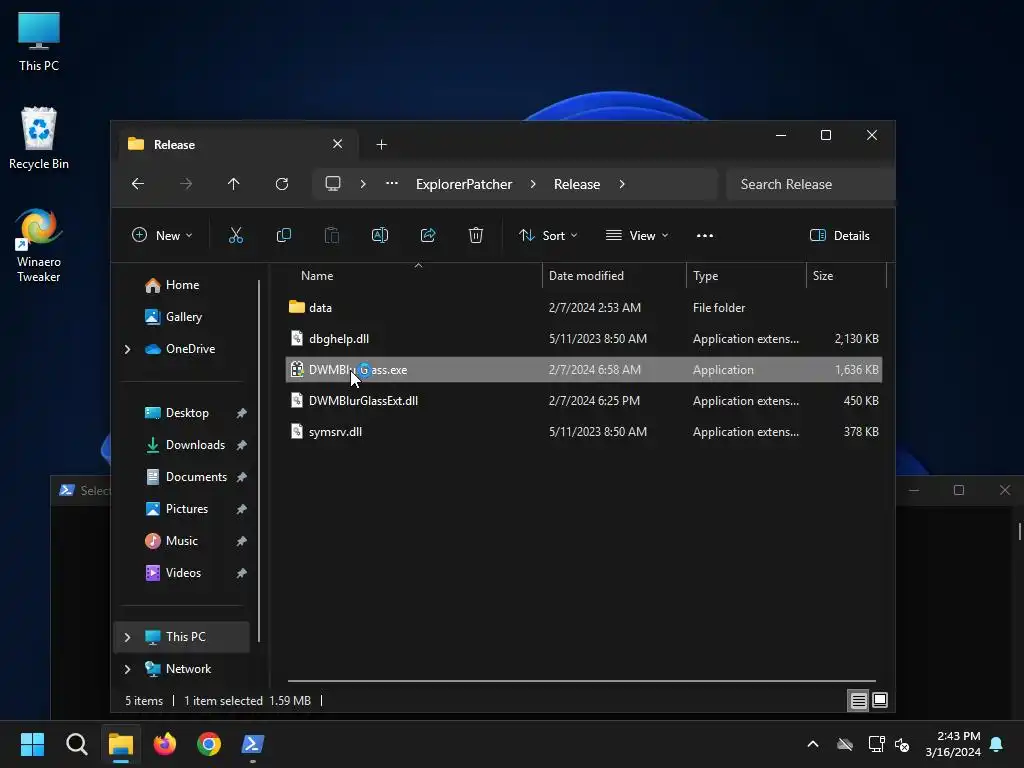Open Google Chrome from the taskbar
This screenshot has width=1024, height=768.
point(209,744)
